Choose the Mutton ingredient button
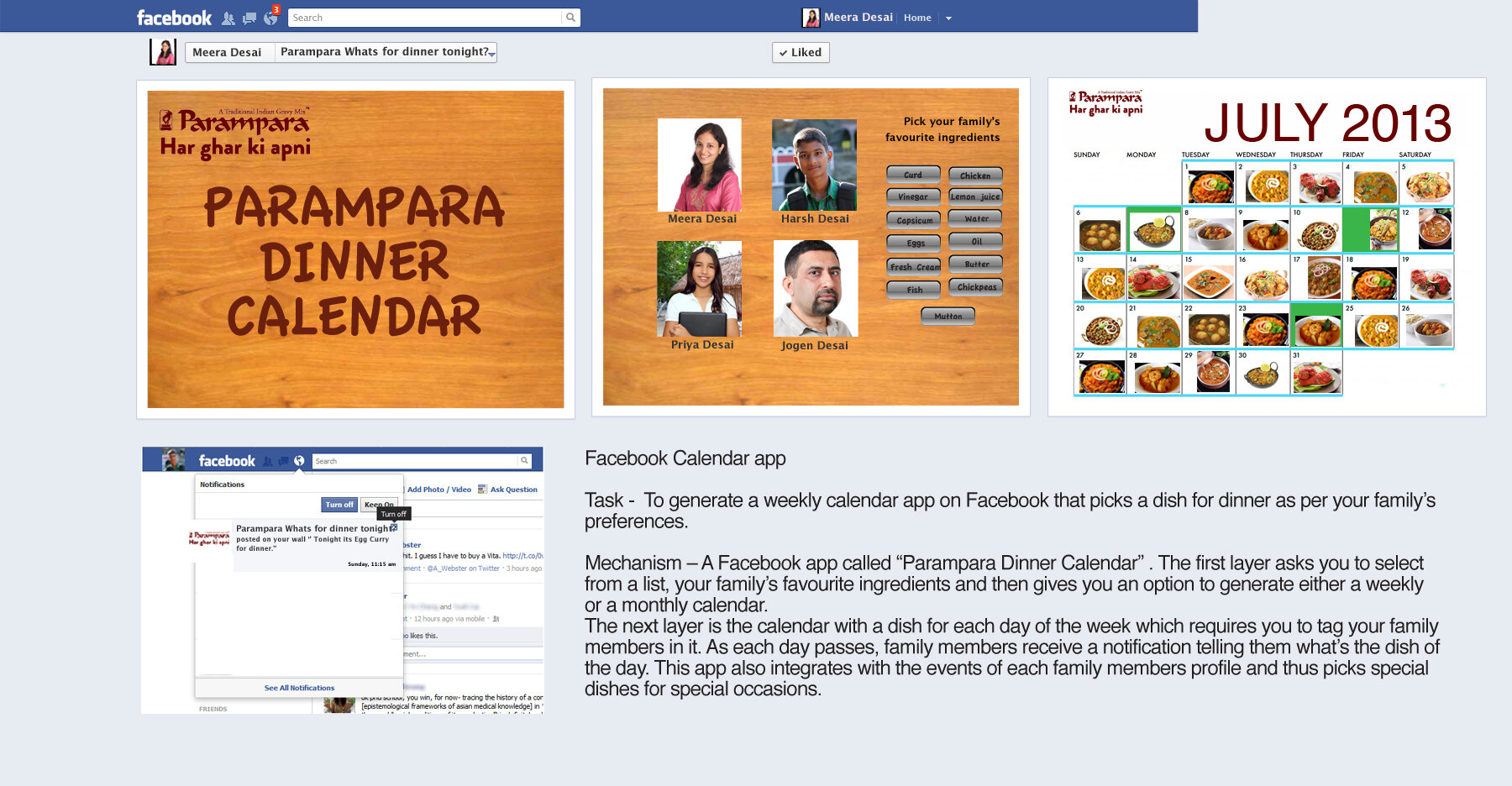Viewport: 1512px width, 786px height. pos(948,316)
